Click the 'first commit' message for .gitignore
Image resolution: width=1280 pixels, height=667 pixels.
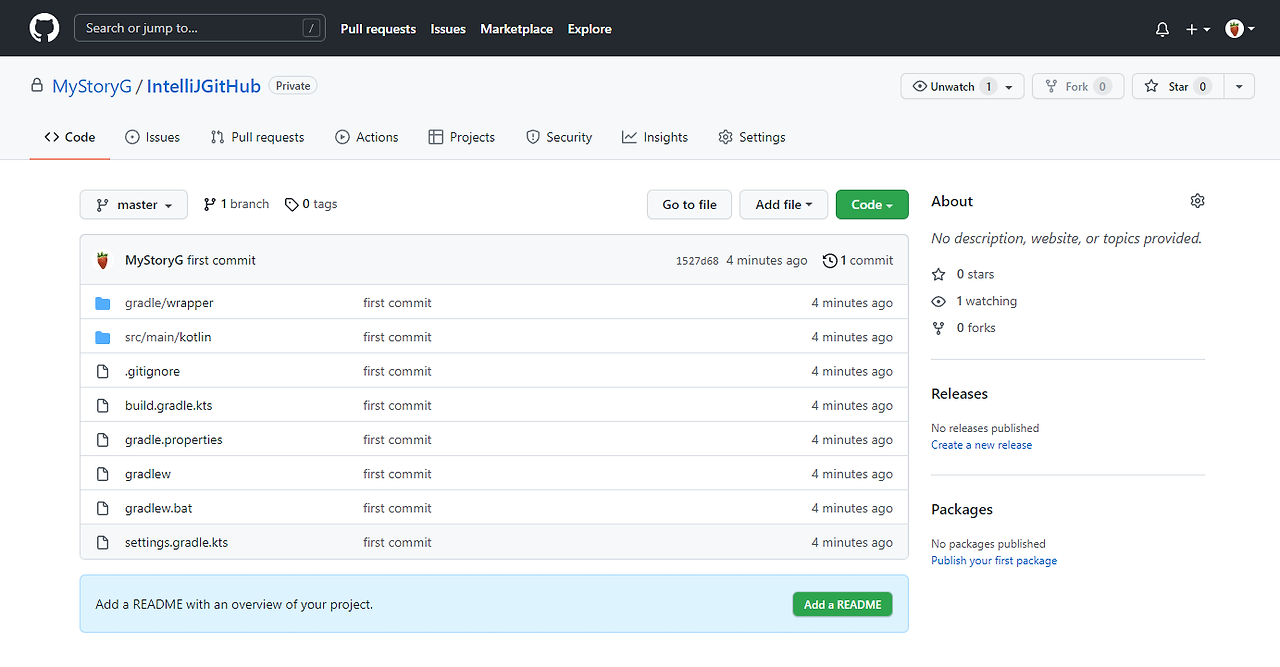click(397, 371)
